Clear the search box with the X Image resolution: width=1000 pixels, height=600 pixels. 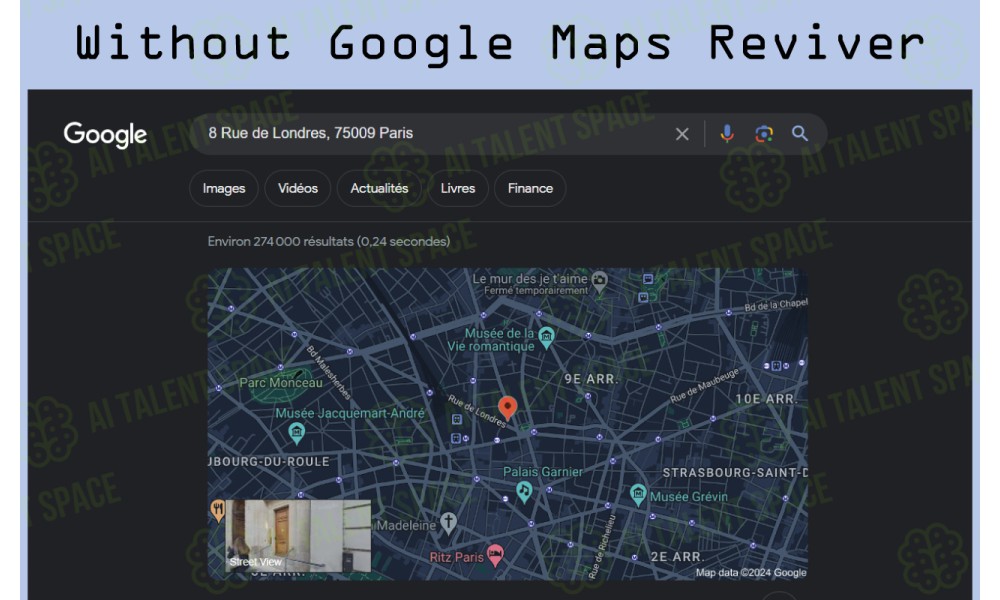tap(682, 134)
